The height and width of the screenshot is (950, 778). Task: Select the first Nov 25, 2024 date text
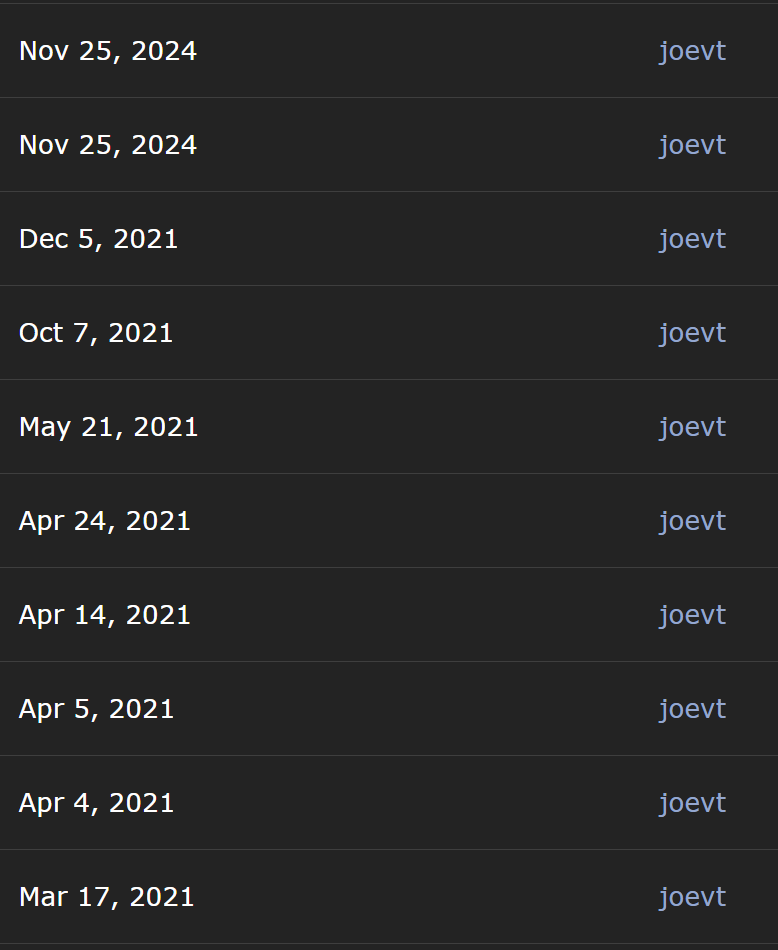coord(108,51)
